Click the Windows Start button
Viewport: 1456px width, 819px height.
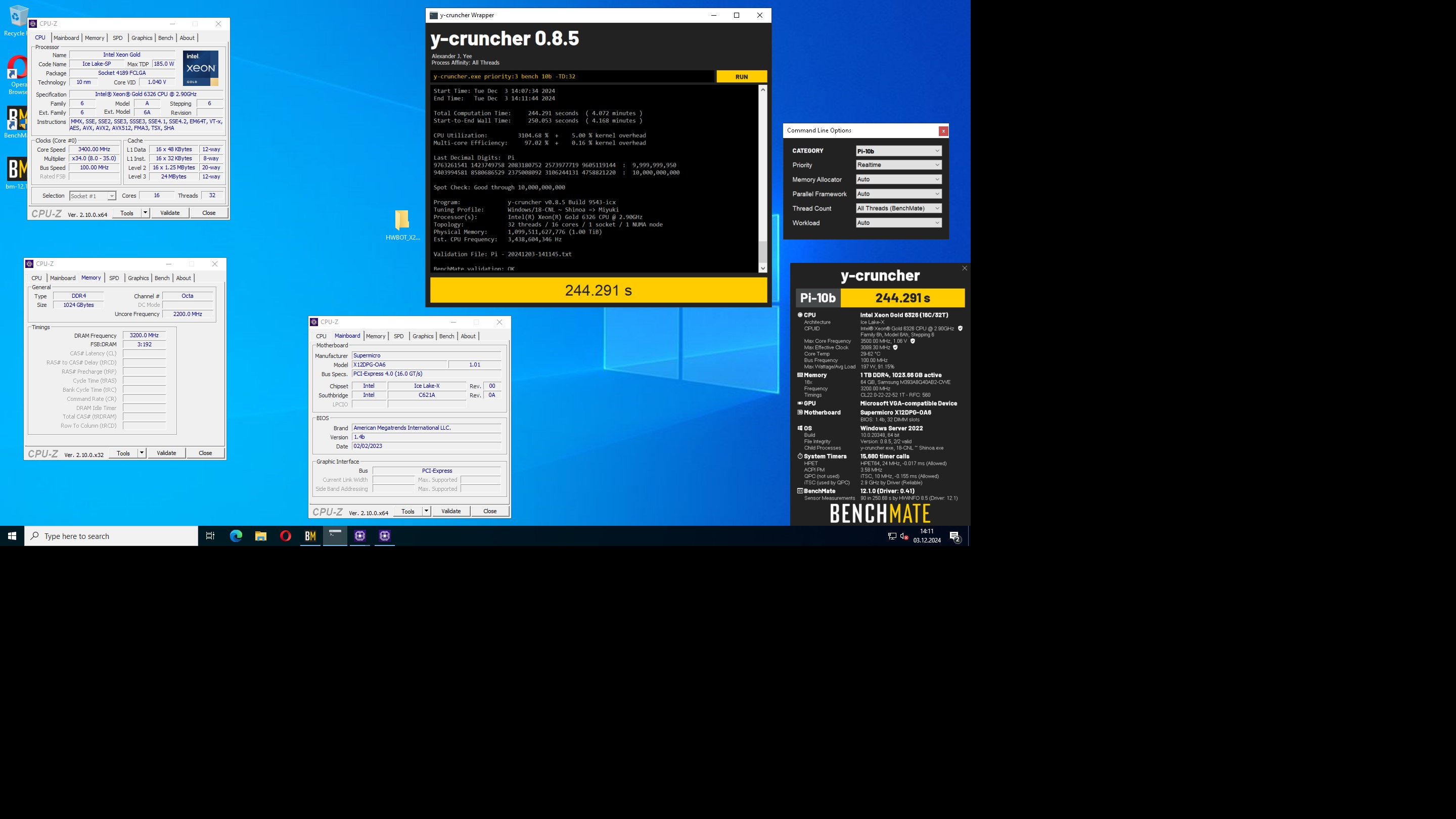coord(12,536)
